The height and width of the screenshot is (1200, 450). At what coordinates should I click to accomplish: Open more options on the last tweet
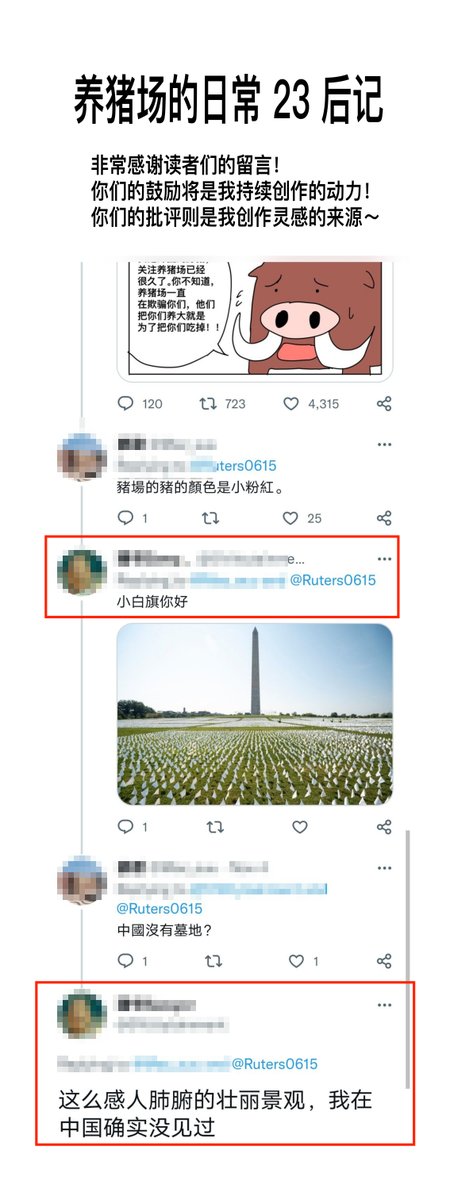384,1005
